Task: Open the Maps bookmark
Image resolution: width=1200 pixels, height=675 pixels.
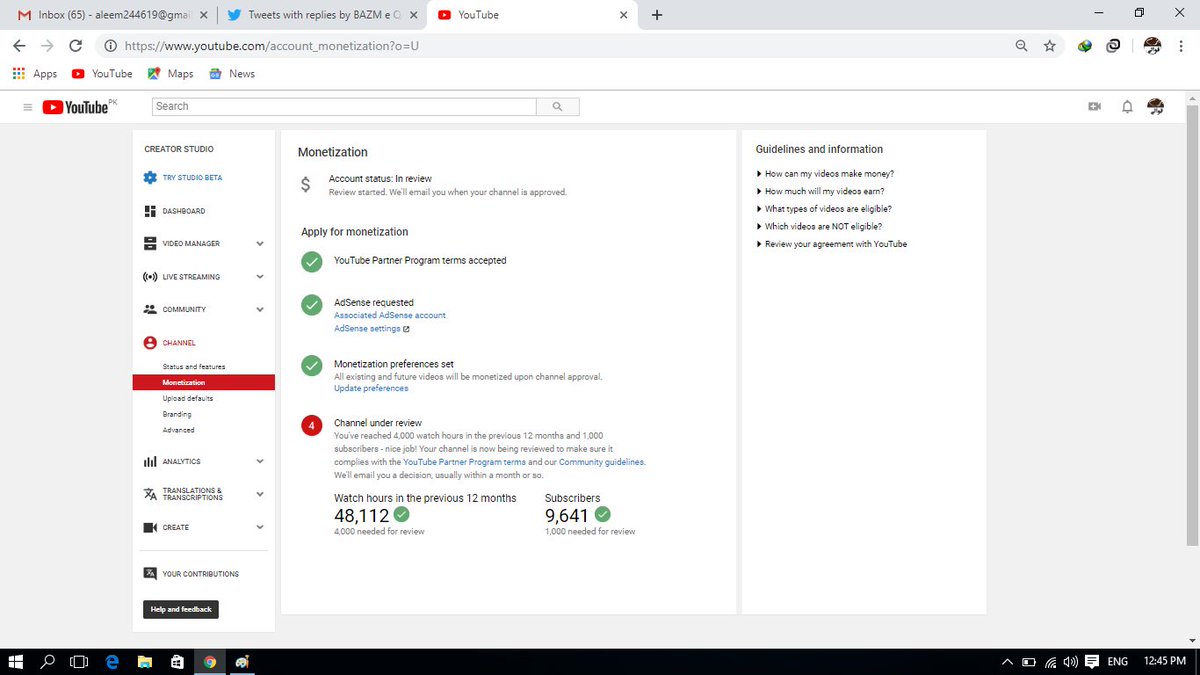Action: (x=171, y=74)
